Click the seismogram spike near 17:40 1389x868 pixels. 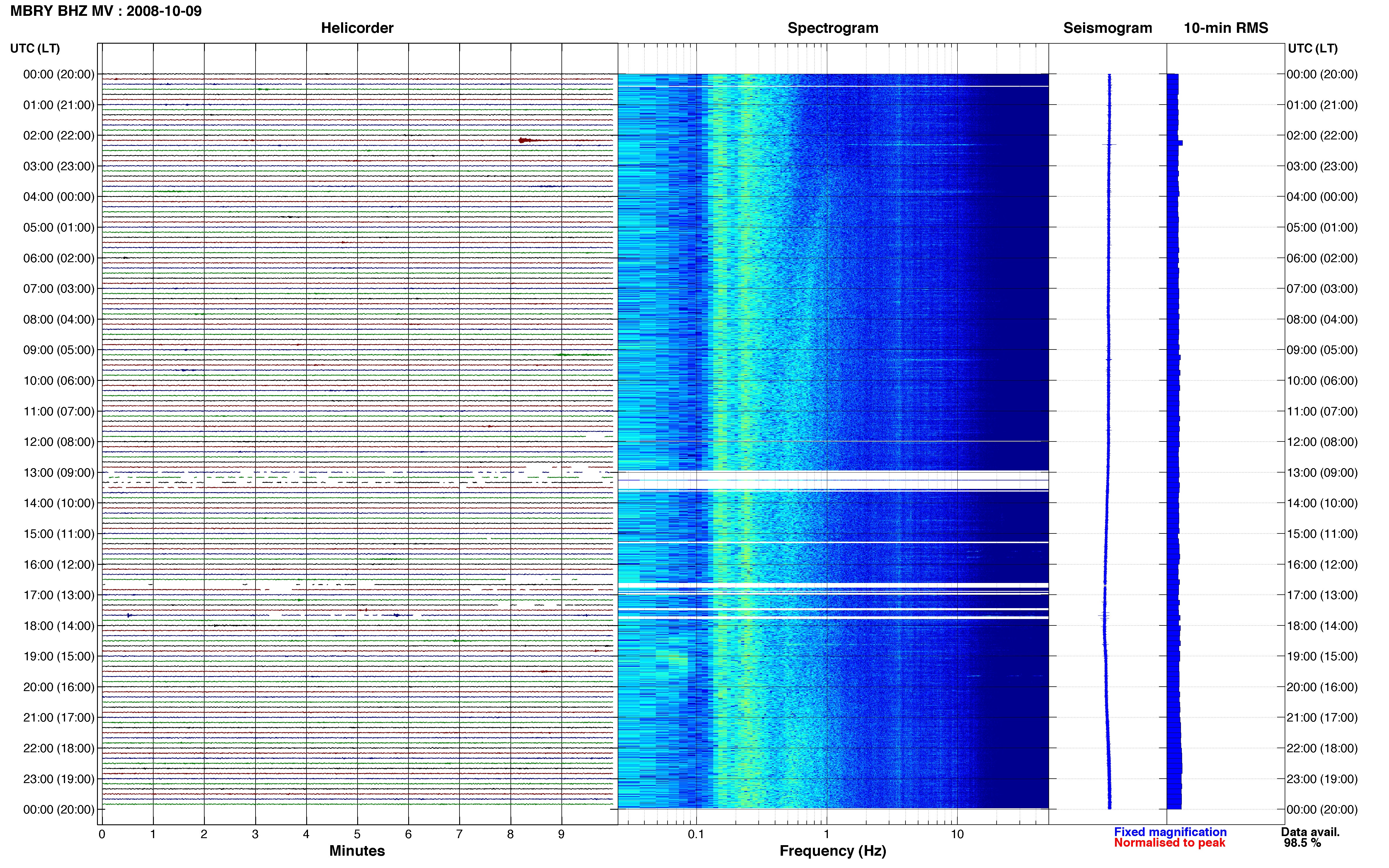click(x=1103, y=615)
